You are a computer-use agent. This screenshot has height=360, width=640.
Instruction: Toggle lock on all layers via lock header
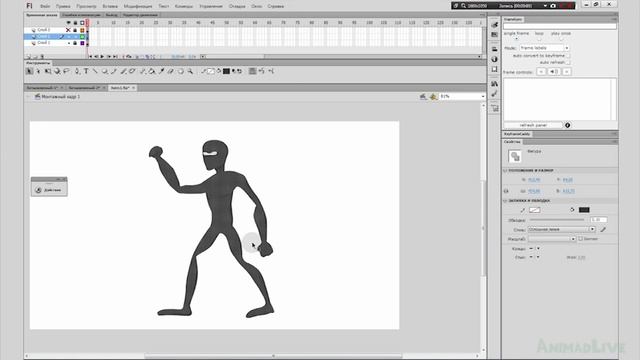(75, 23)
